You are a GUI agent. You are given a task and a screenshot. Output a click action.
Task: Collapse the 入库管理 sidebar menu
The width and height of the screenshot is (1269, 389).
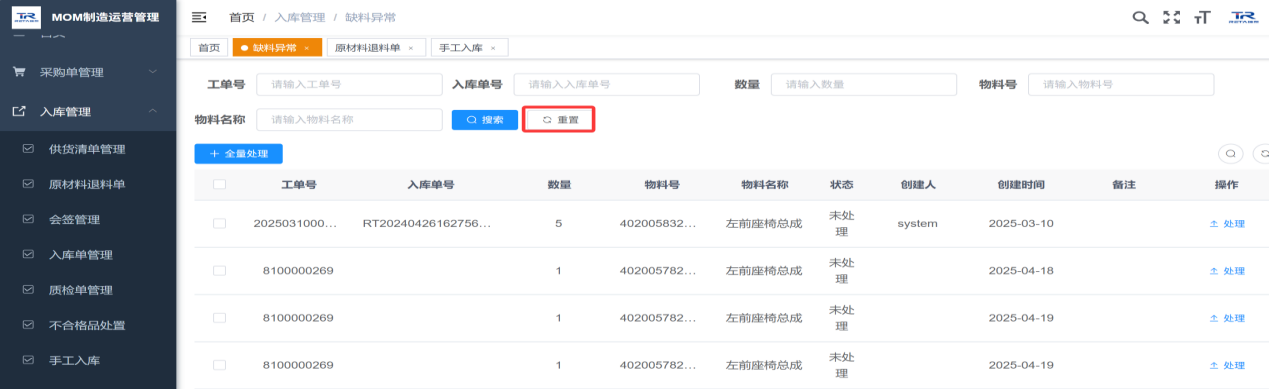(x=88, y=112)
